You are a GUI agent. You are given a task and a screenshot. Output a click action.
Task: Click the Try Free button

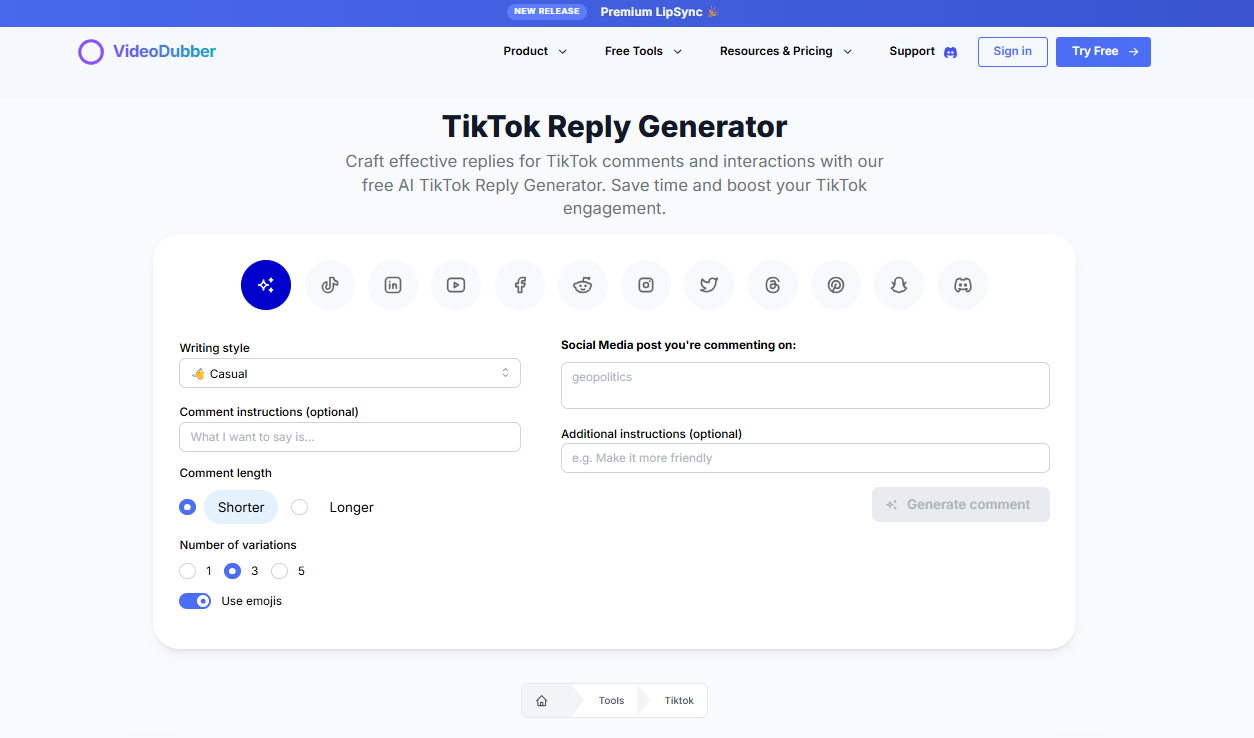[1103, 52]
